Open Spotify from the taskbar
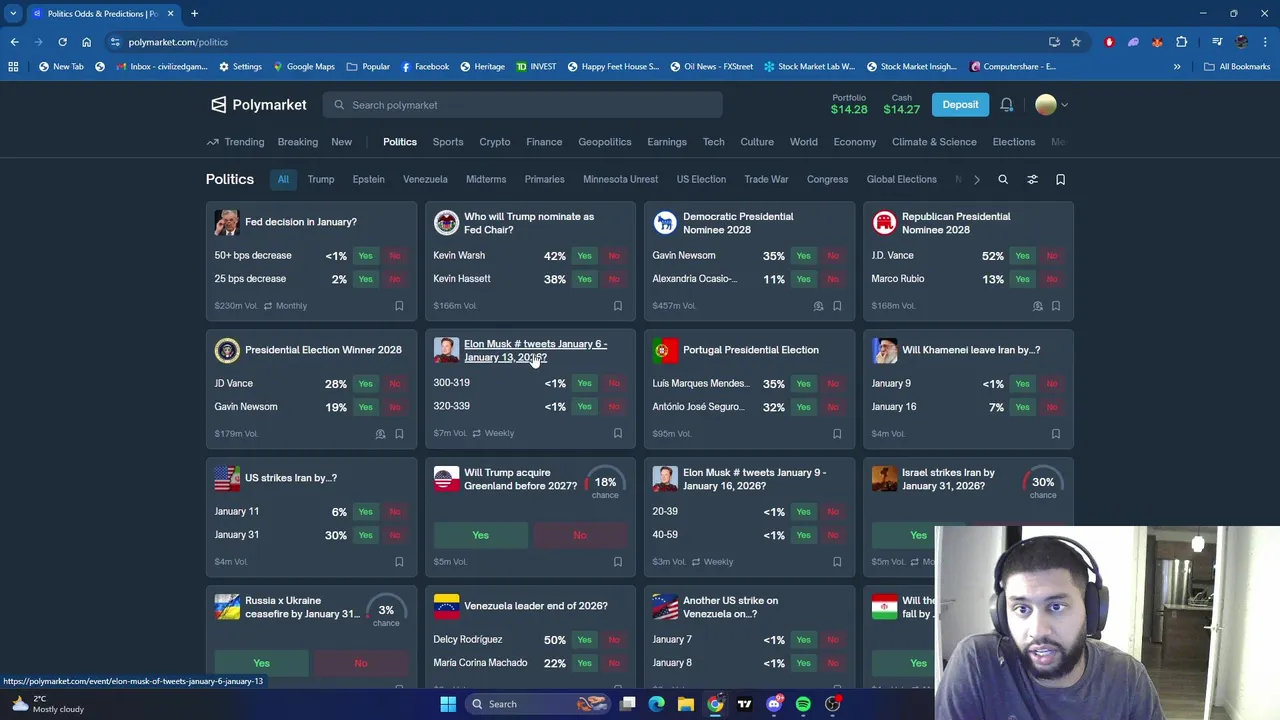The width and height of the screenshot is (1280, 720). click(803, 704)
